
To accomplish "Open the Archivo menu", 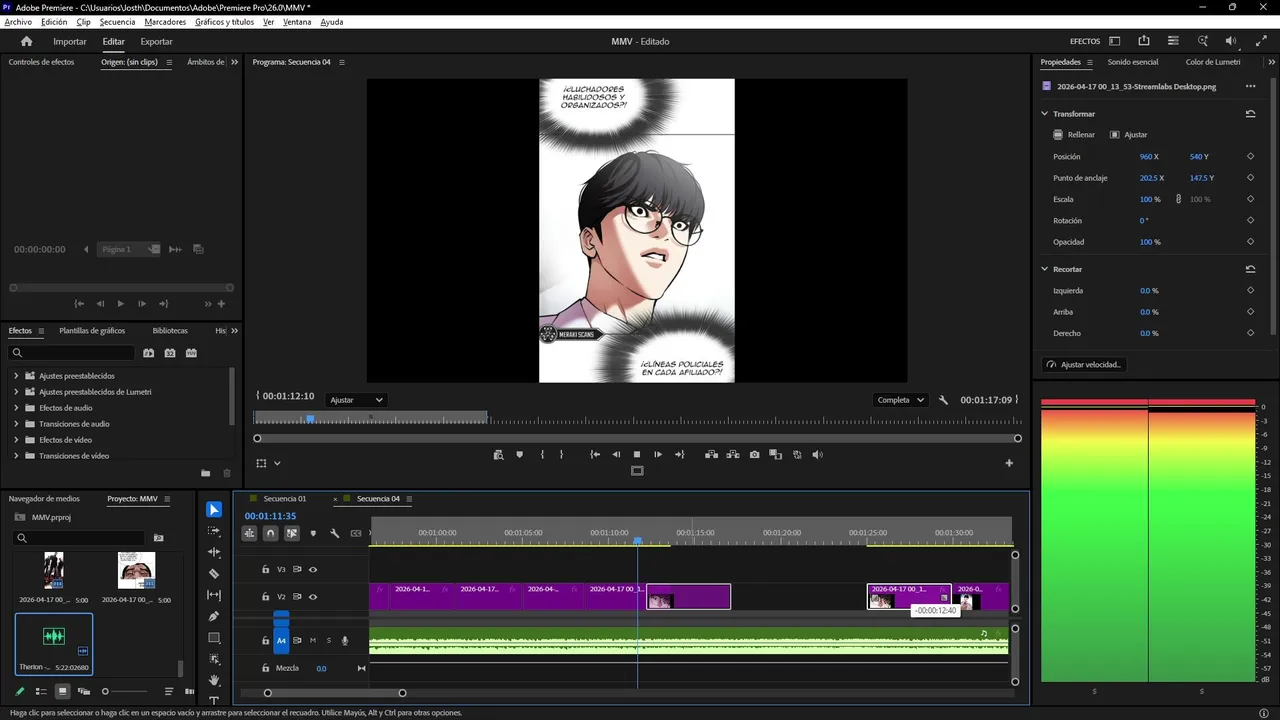I will (18, 22).
